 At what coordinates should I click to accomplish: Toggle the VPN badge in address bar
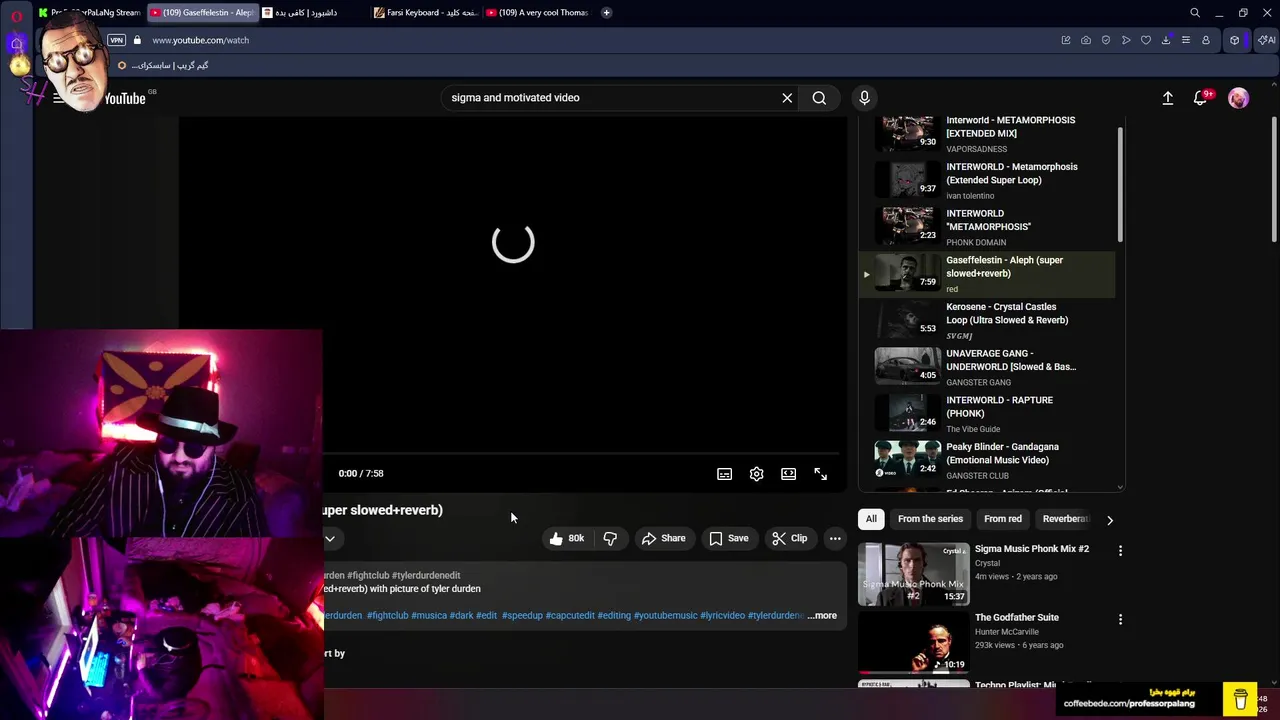pos(117,40)
